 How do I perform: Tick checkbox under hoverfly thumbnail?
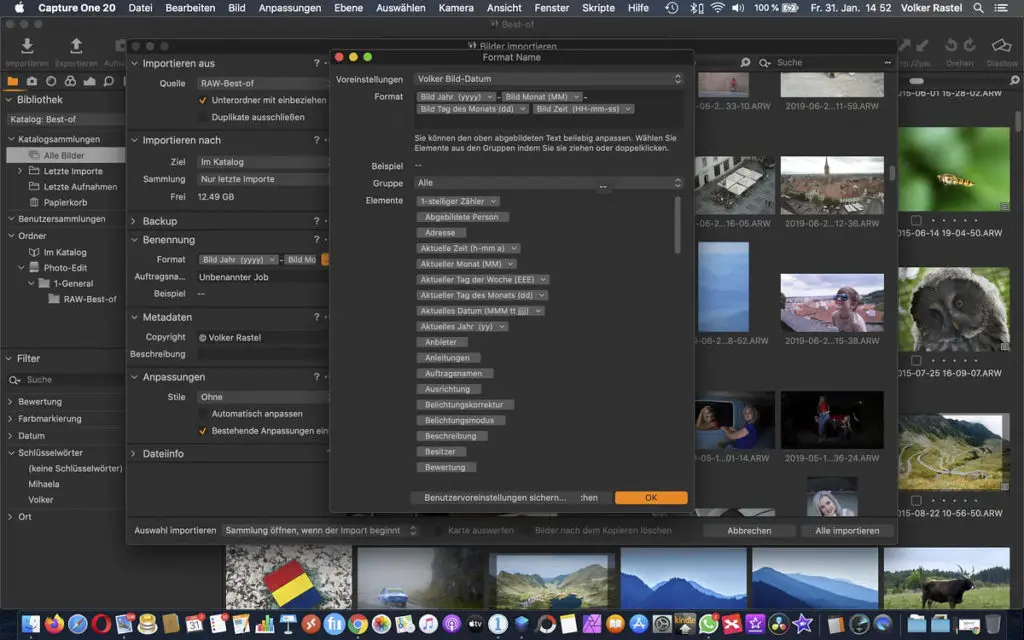point(916,221)
